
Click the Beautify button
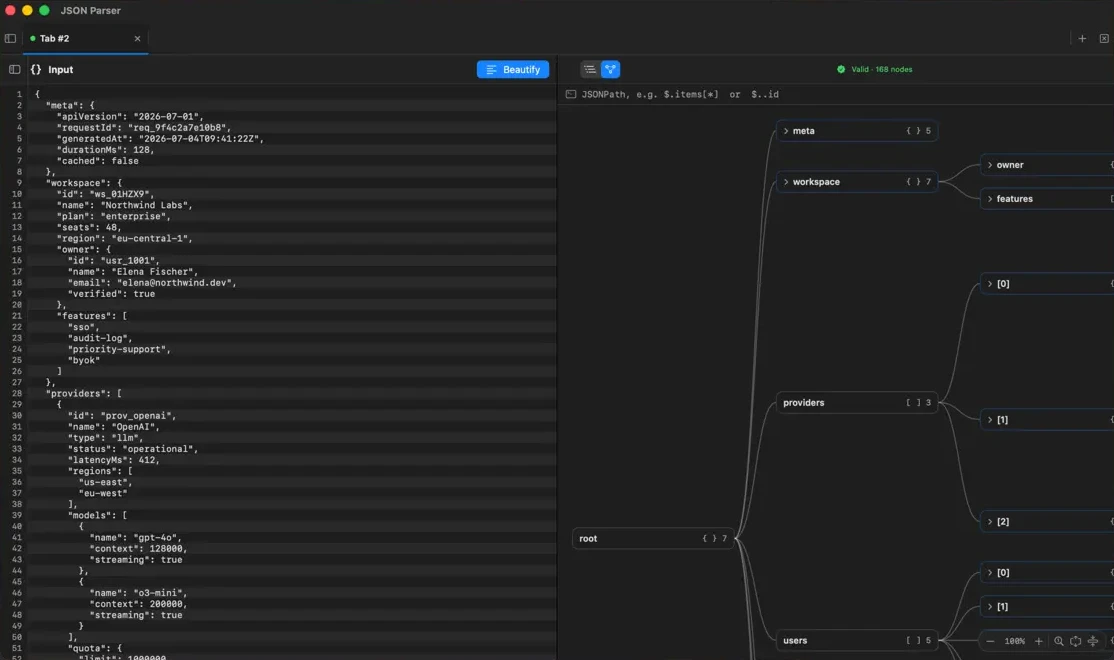click(x=512, y=70)
